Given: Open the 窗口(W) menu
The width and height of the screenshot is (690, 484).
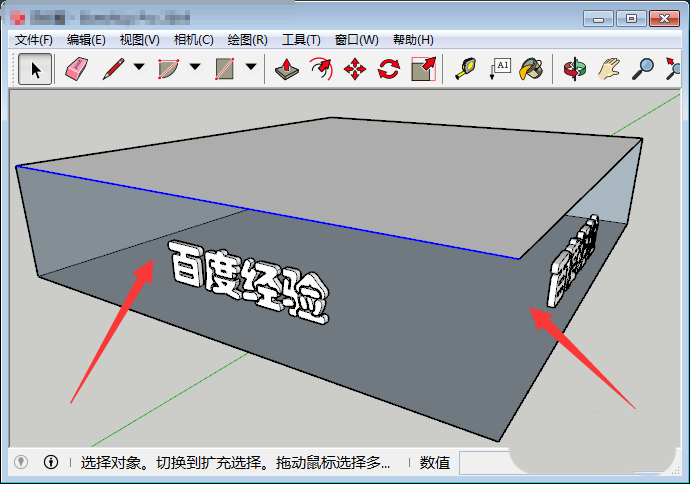Looking at the screenshot, I should pyautogui.click(x=356, y=40).
